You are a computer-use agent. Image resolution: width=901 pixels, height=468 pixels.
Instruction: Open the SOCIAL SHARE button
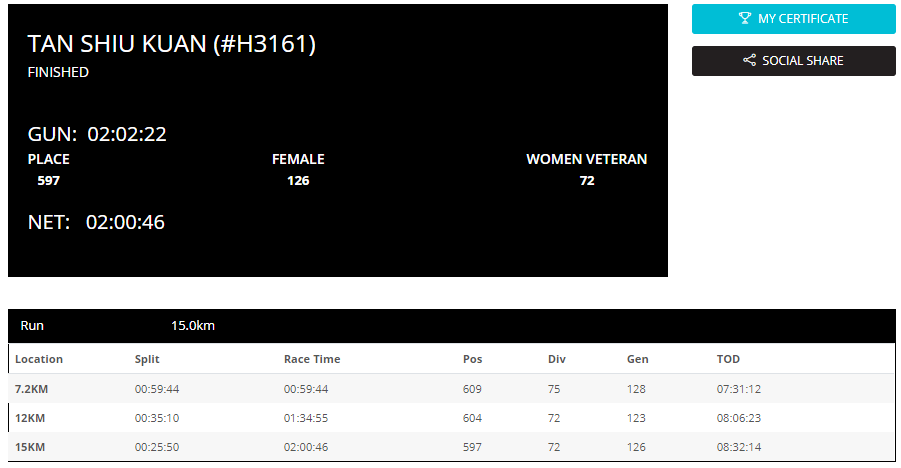point(794,61)
